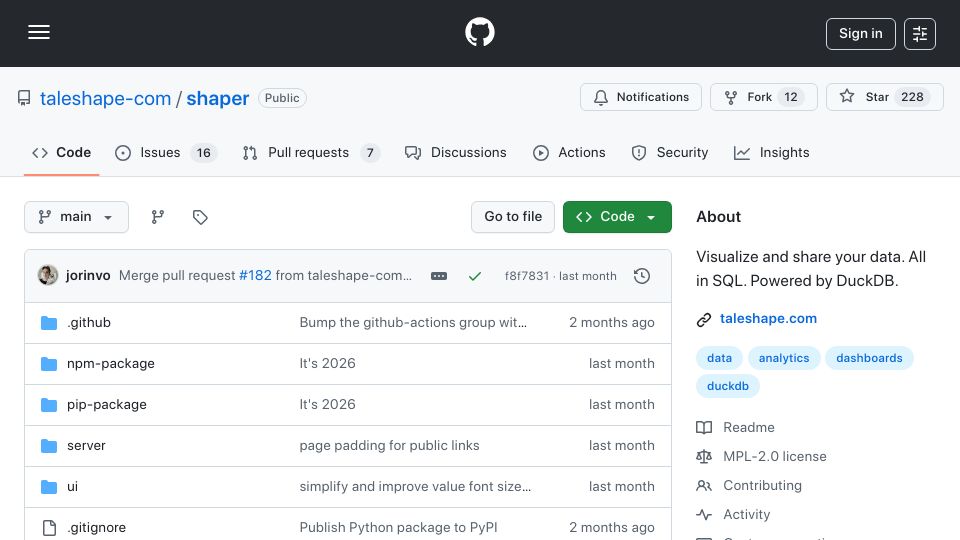The width and height of the screenshot is (960, 540).
Task: View commit status green checkmark
Action: [474, 276]
